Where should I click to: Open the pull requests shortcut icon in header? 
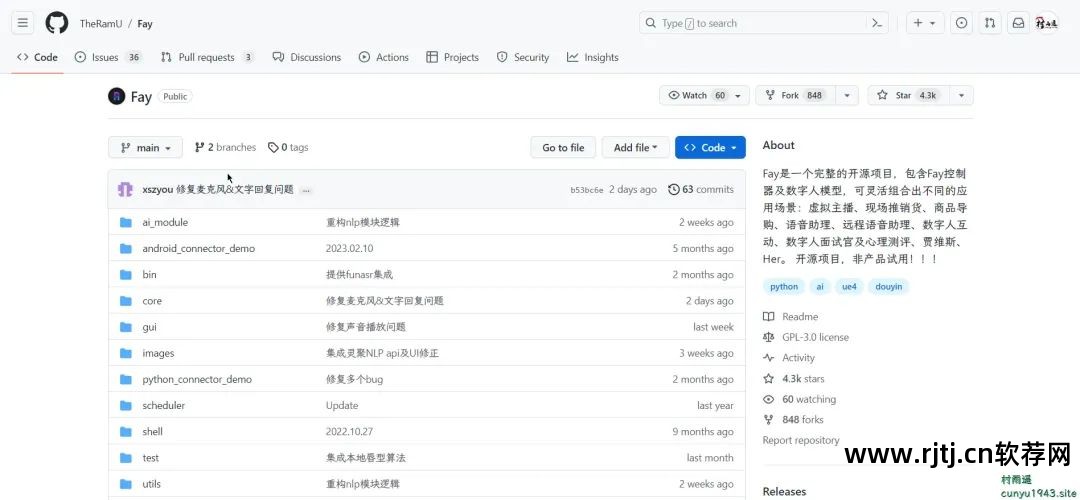coord(990,23)
